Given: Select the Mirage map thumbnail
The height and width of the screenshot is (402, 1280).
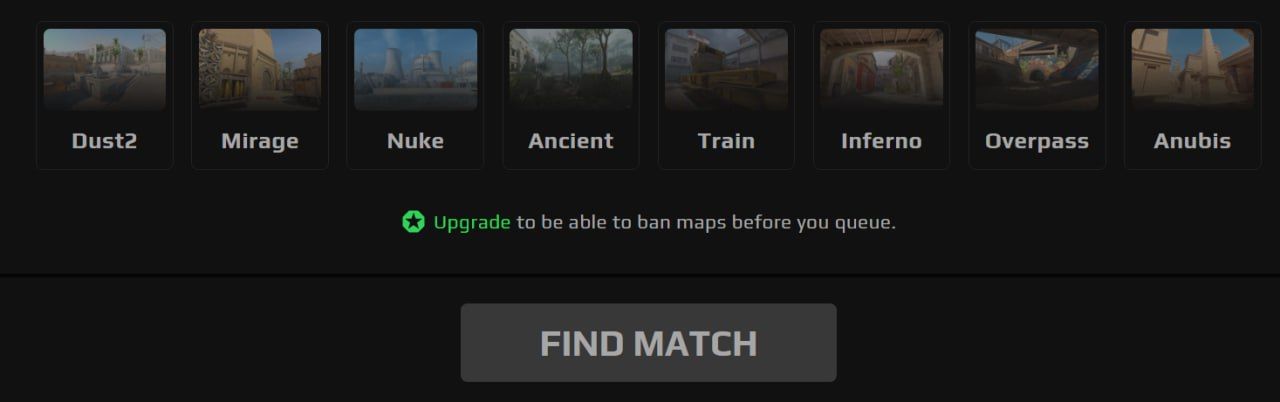Looking at the screenshot, I should [x=260, y=69].
